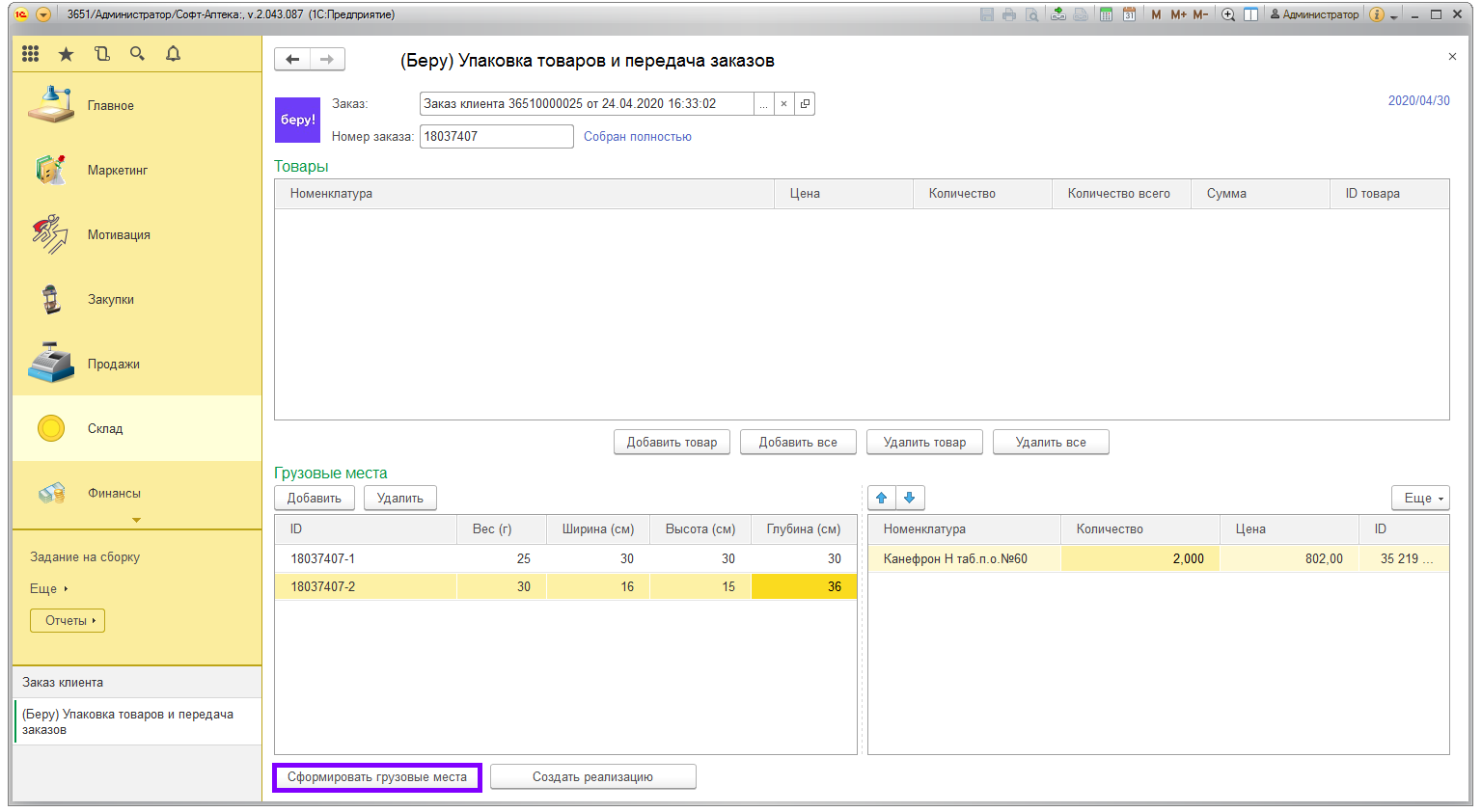Open the Склад section
This screenshot has height=812, width=1482.
click(x=104, y=428)
